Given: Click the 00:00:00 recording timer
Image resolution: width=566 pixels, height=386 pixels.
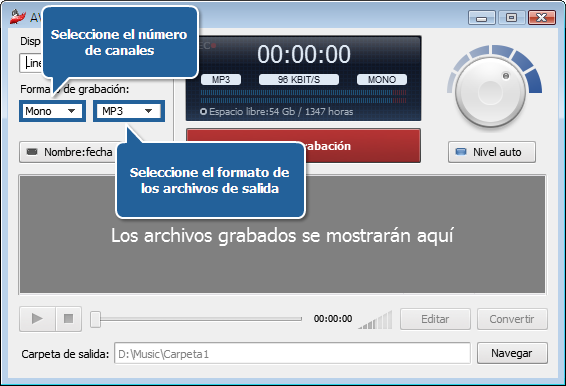Looking at the screenshot, I should tap(304, 54).
